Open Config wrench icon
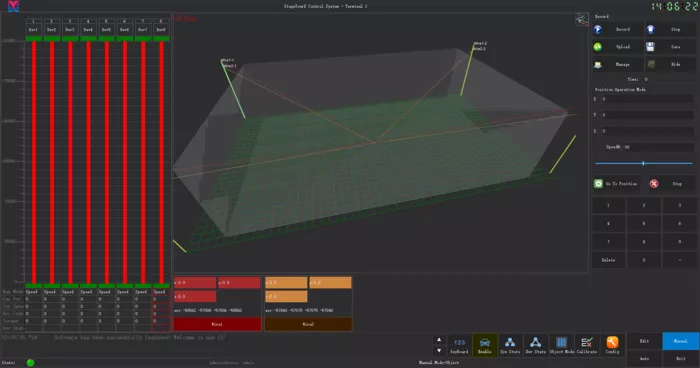The image size is (700, 368). [x=612, y=345]
